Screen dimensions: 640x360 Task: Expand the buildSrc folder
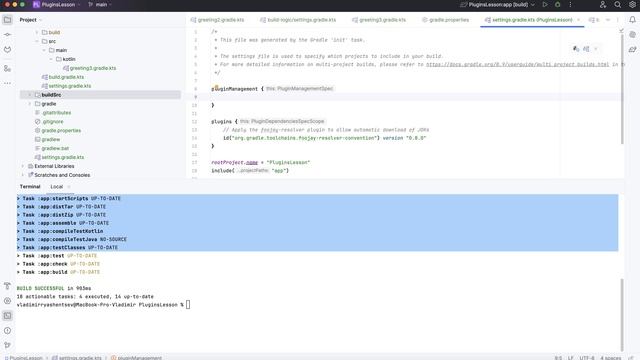tap(29, 95)
